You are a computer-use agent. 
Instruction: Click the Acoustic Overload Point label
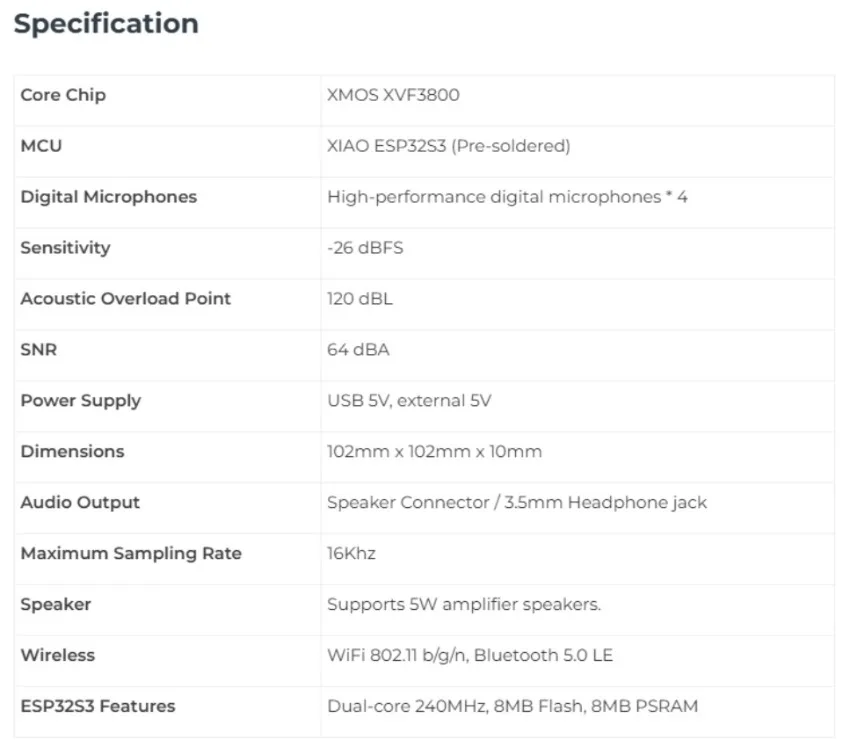pos(125,299)
